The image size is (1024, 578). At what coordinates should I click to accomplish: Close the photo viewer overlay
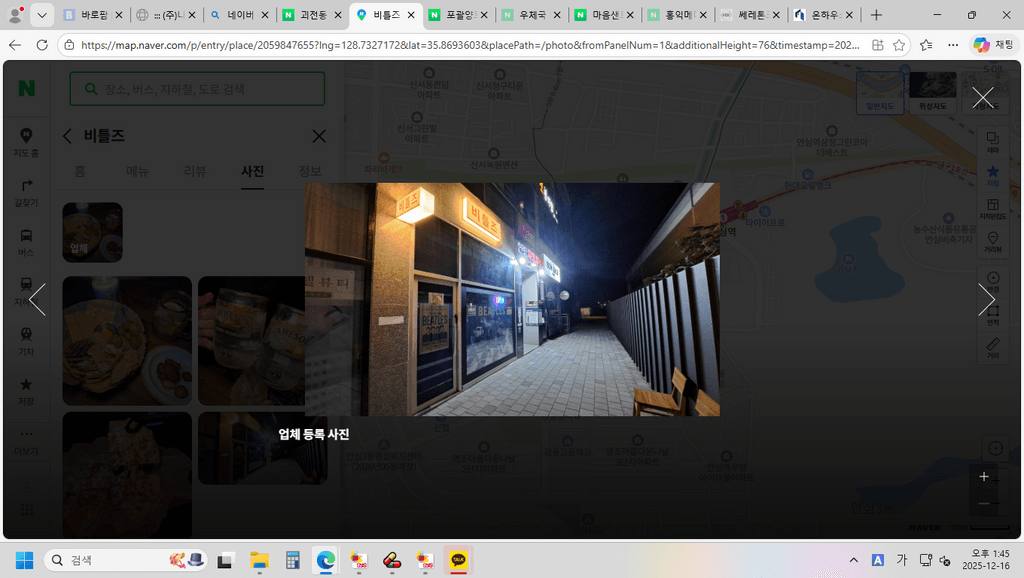click(x=982, y=98)
